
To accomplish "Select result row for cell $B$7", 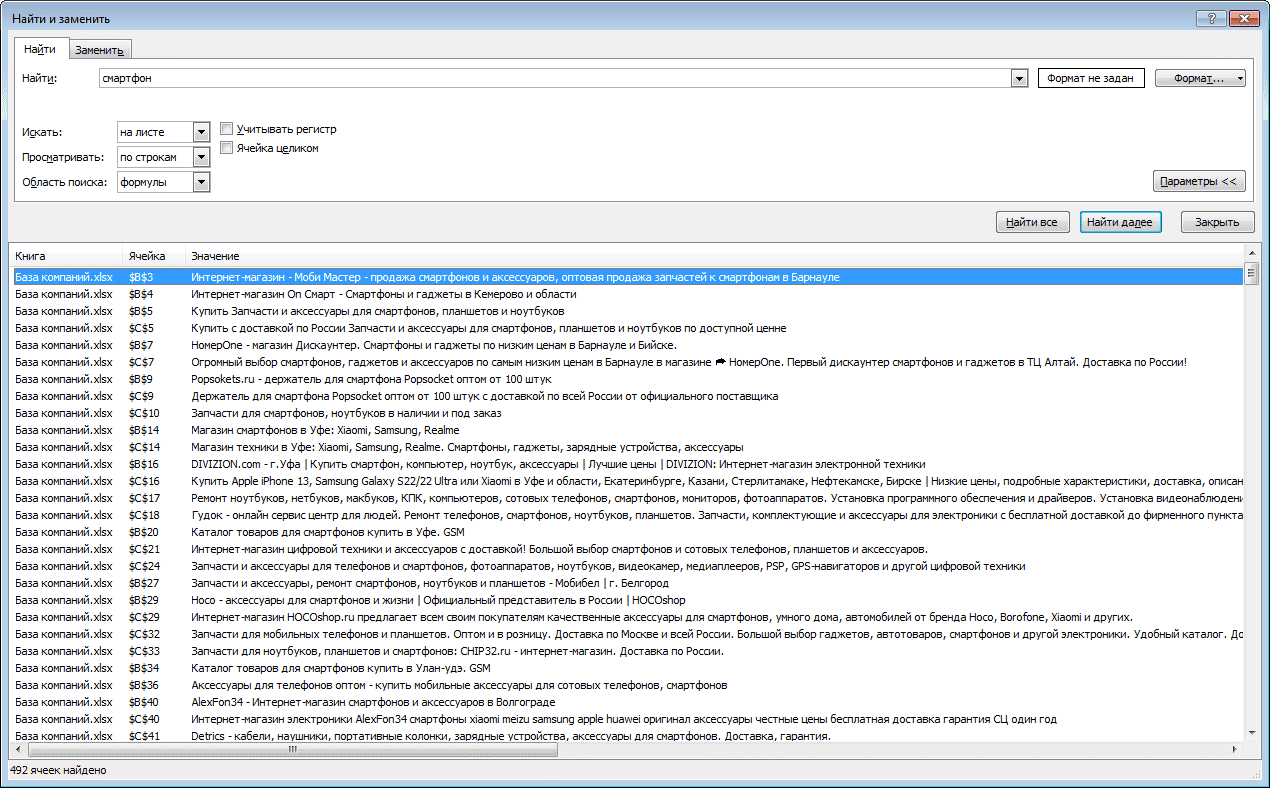I will pos(627,345).
